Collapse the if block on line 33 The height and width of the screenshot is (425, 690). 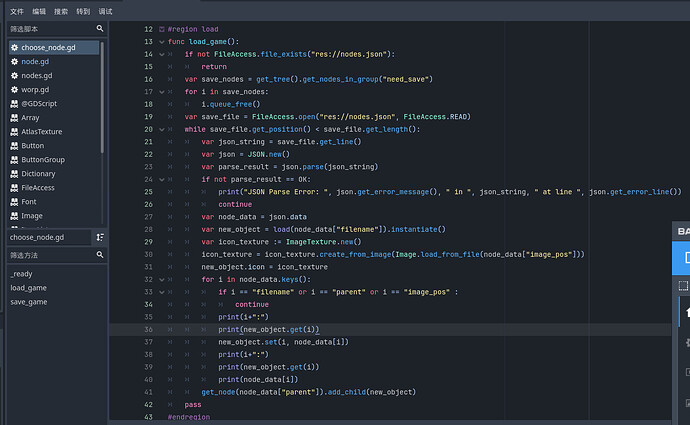click(x=161, y=292)
